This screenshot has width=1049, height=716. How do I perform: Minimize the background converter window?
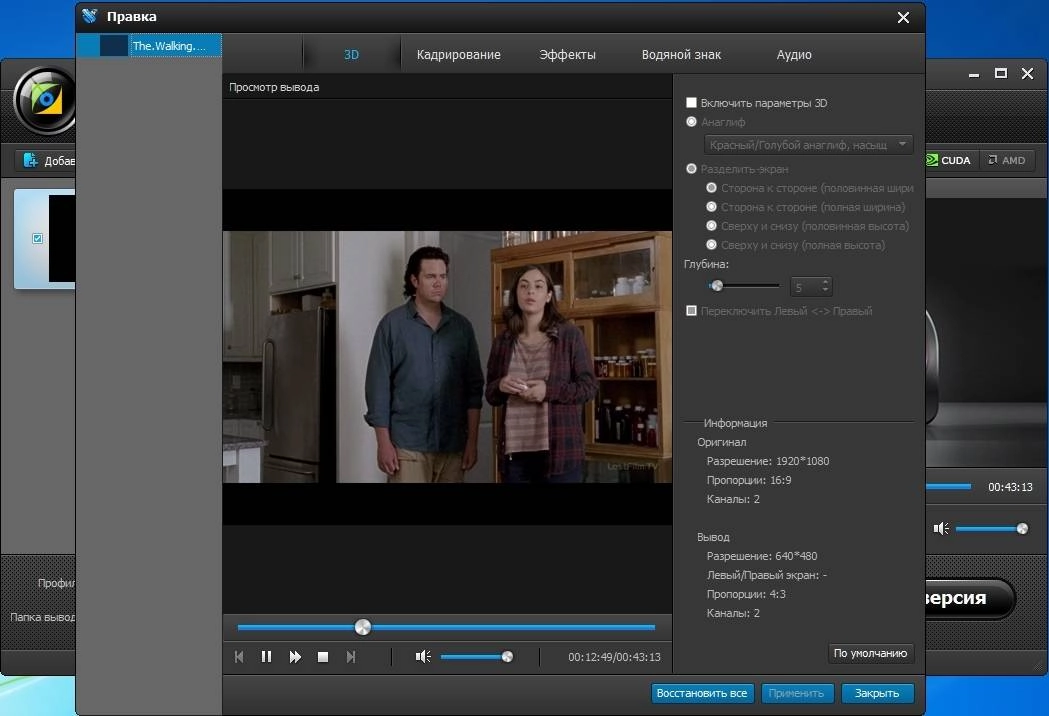coord(974,74)
